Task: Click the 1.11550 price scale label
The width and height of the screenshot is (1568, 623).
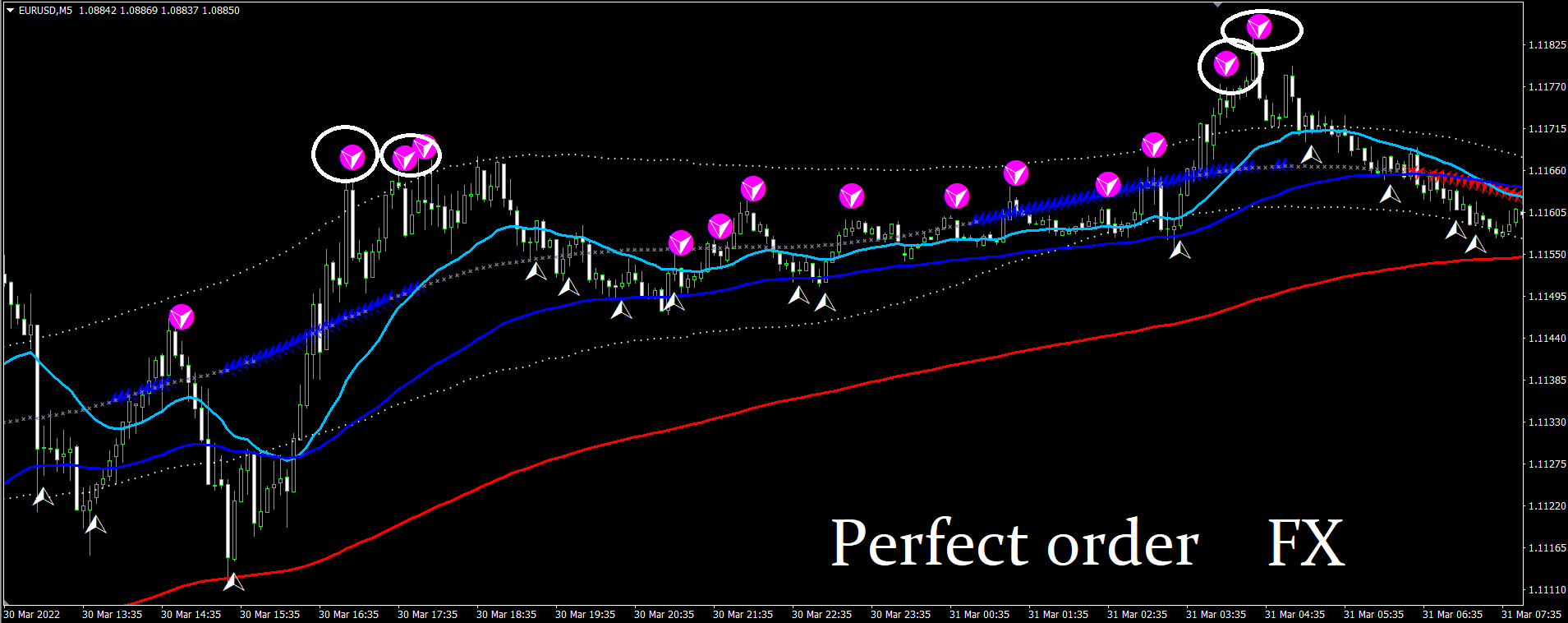Action: point(1547,255)
